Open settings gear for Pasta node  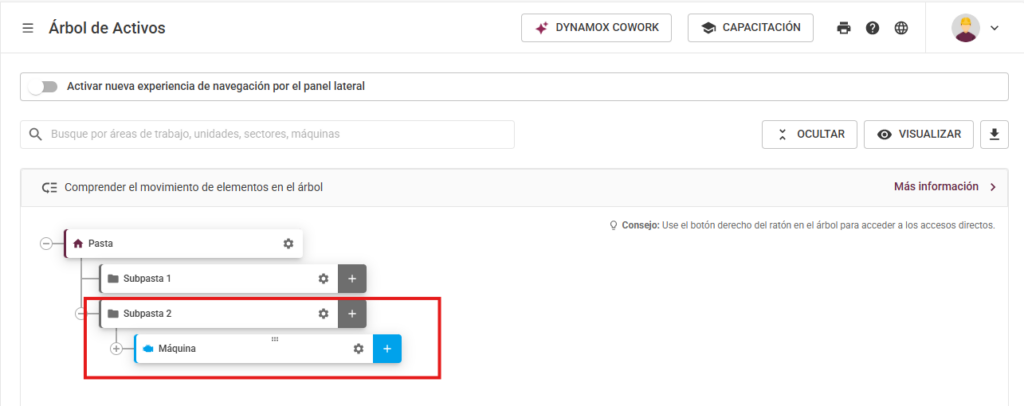click(288, 243)
